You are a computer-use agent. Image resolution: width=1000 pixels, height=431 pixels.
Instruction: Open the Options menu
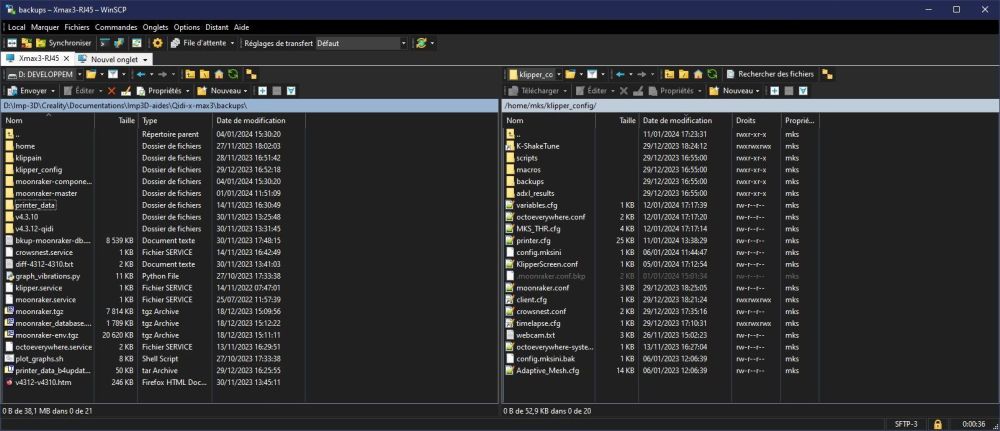[187, 27]
